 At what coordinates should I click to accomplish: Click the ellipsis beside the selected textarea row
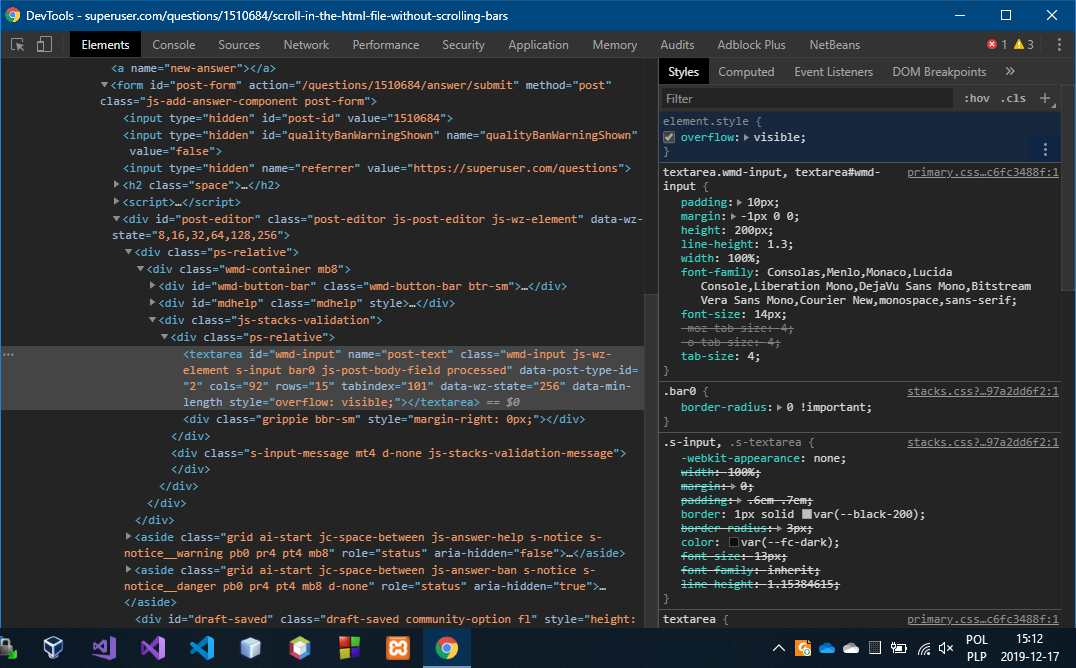coord(8,354)
